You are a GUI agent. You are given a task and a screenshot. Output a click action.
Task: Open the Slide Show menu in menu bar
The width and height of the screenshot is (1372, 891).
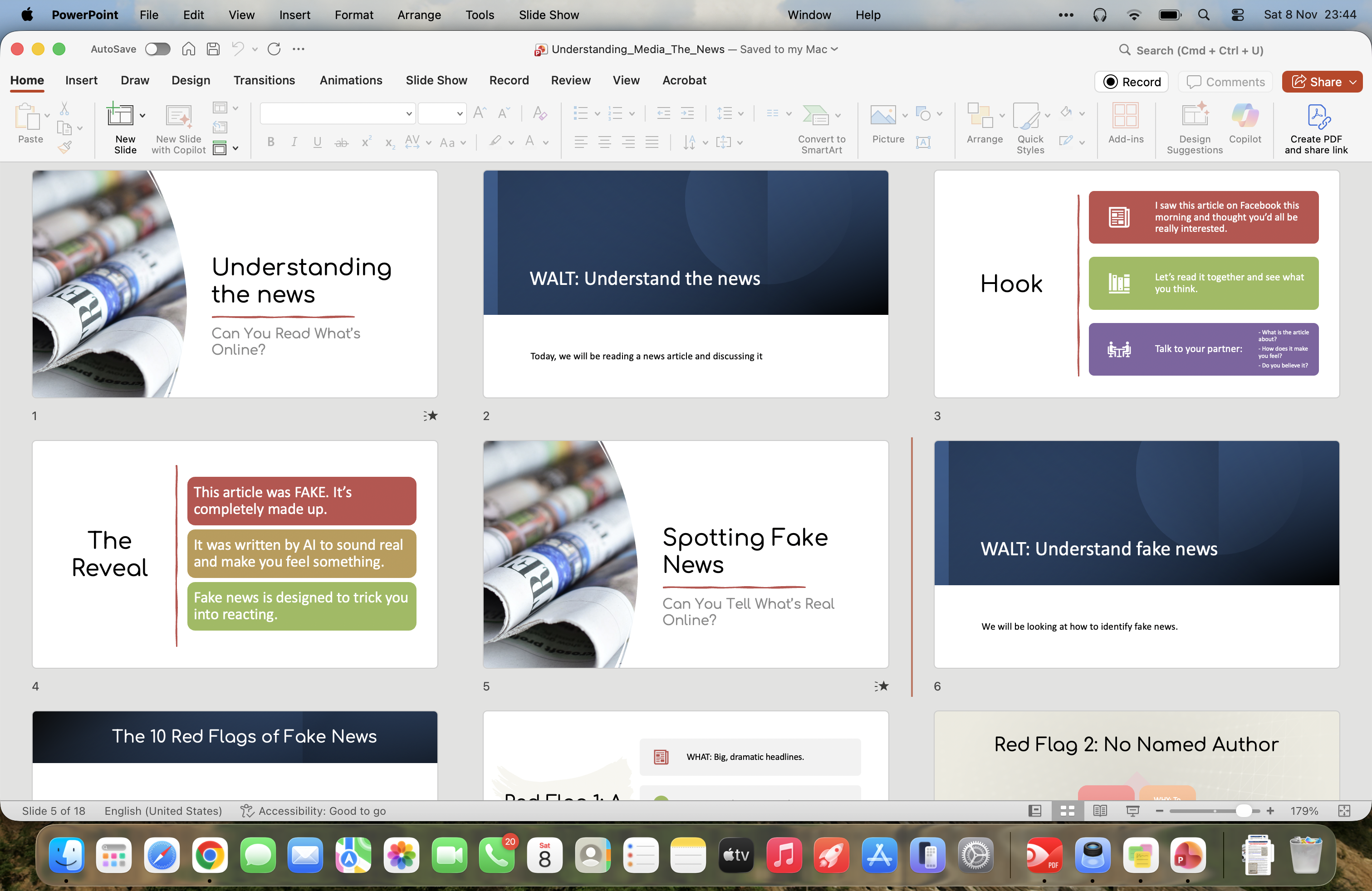pyautogui.click(x=548, y=15)
